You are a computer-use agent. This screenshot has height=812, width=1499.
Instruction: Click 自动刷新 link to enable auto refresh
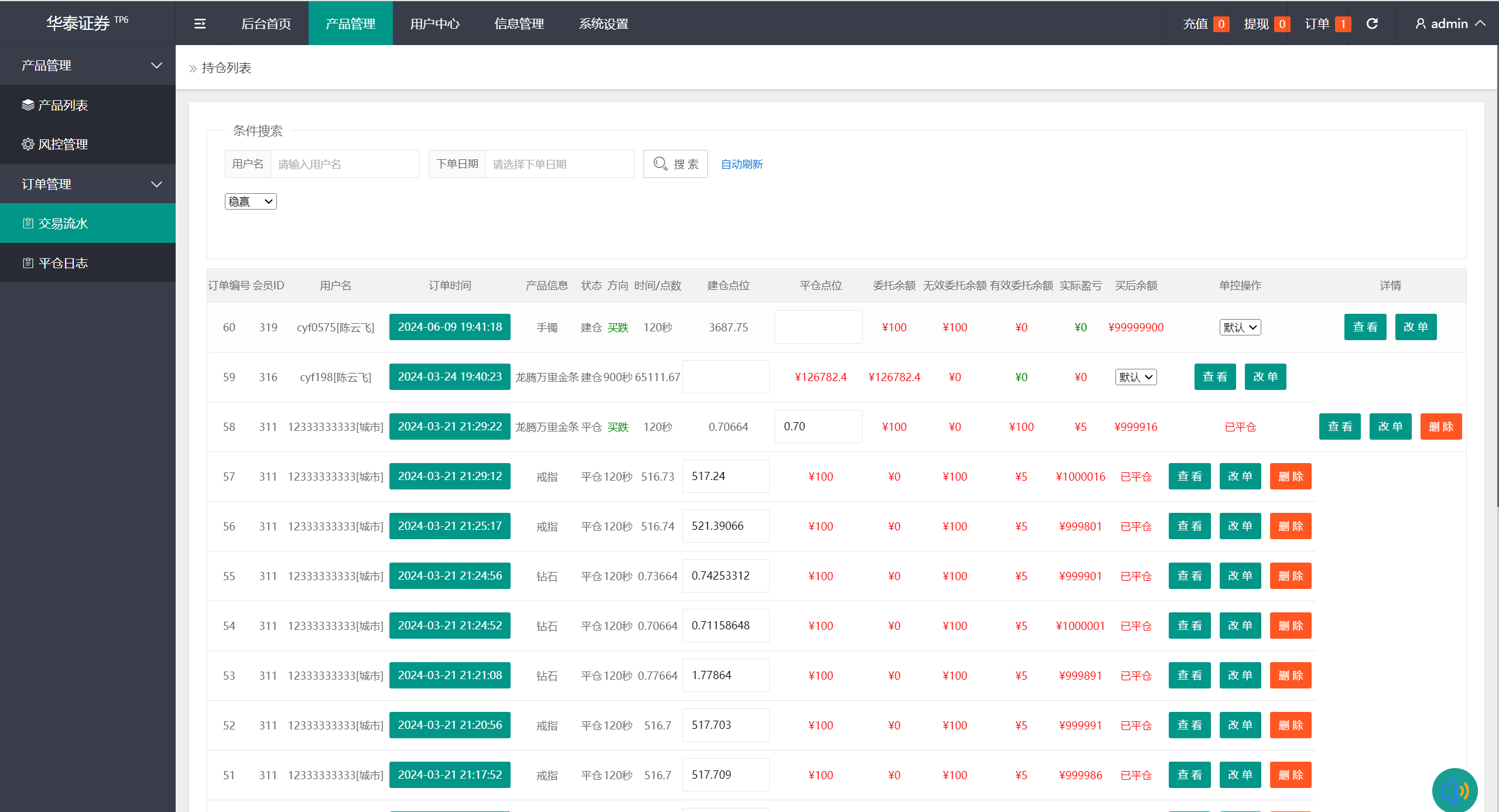click(741, 164)
